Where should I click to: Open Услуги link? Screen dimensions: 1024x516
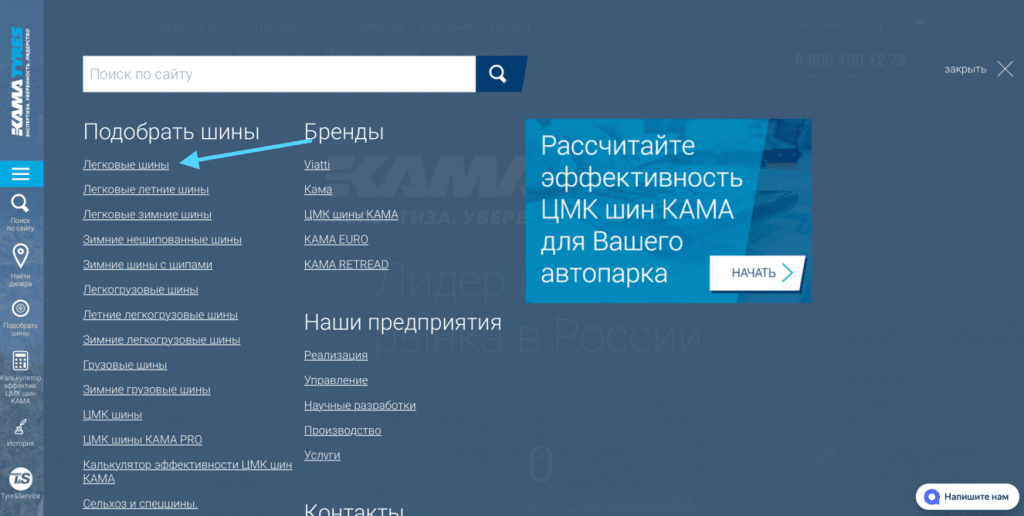pos(322,455)
